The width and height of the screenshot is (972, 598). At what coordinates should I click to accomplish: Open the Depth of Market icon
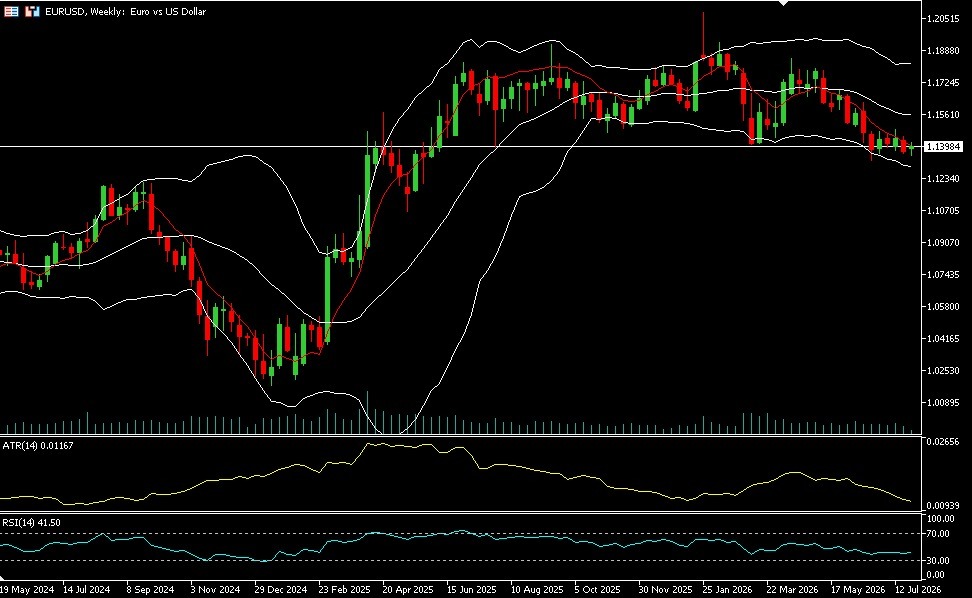point(32,11)
